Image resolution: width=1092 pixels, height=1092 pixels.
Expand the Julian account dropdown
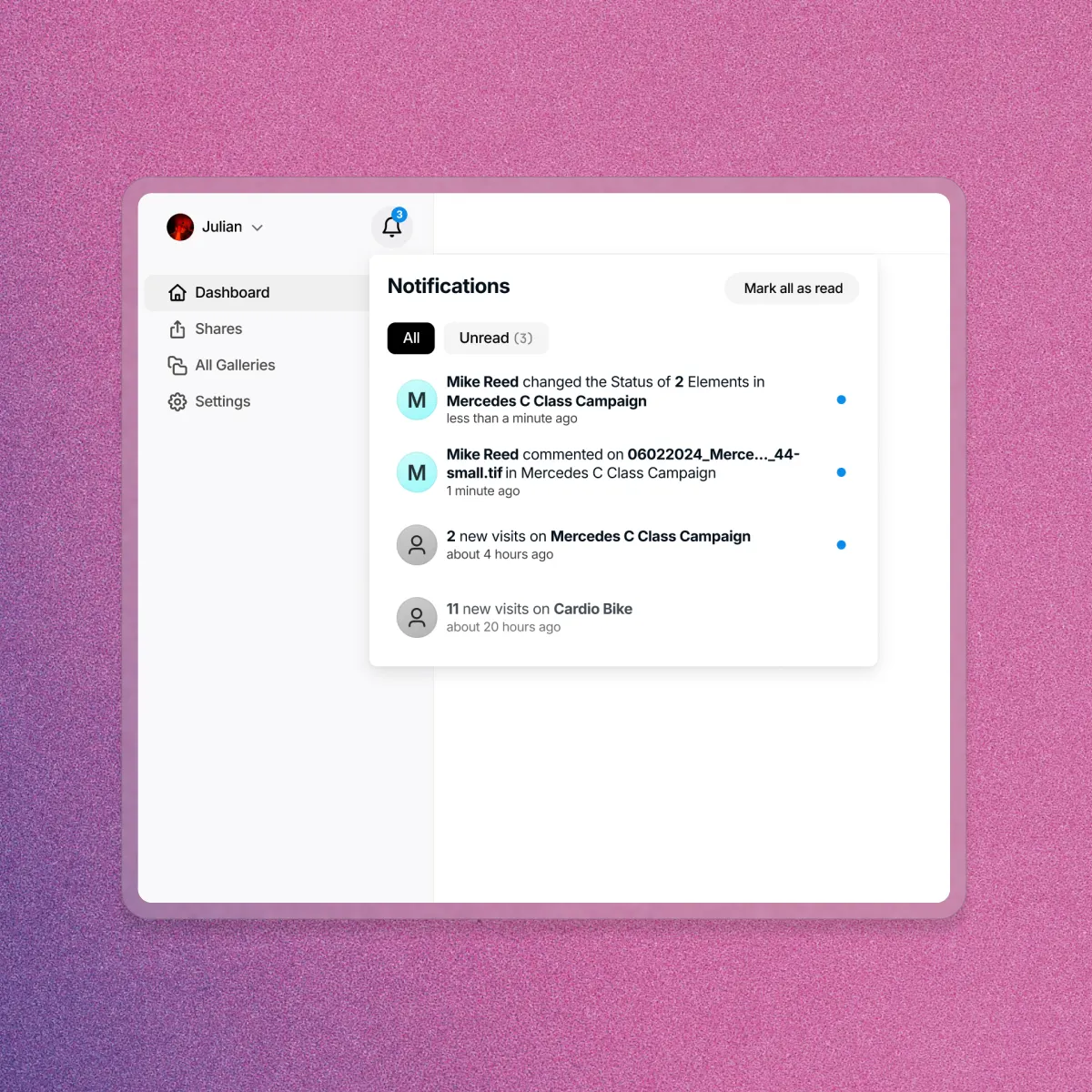257,227
